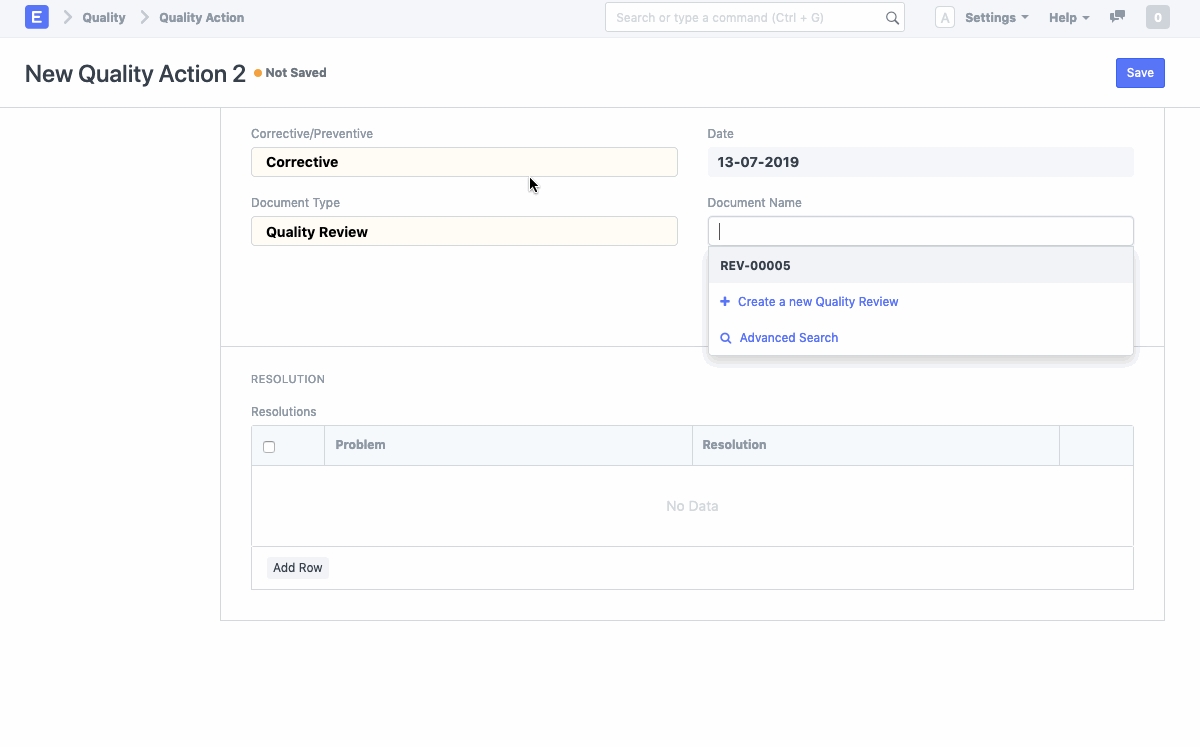Go to Quality in the breadcrumb
Screen dimensions: 1200x747
(104, 18)
